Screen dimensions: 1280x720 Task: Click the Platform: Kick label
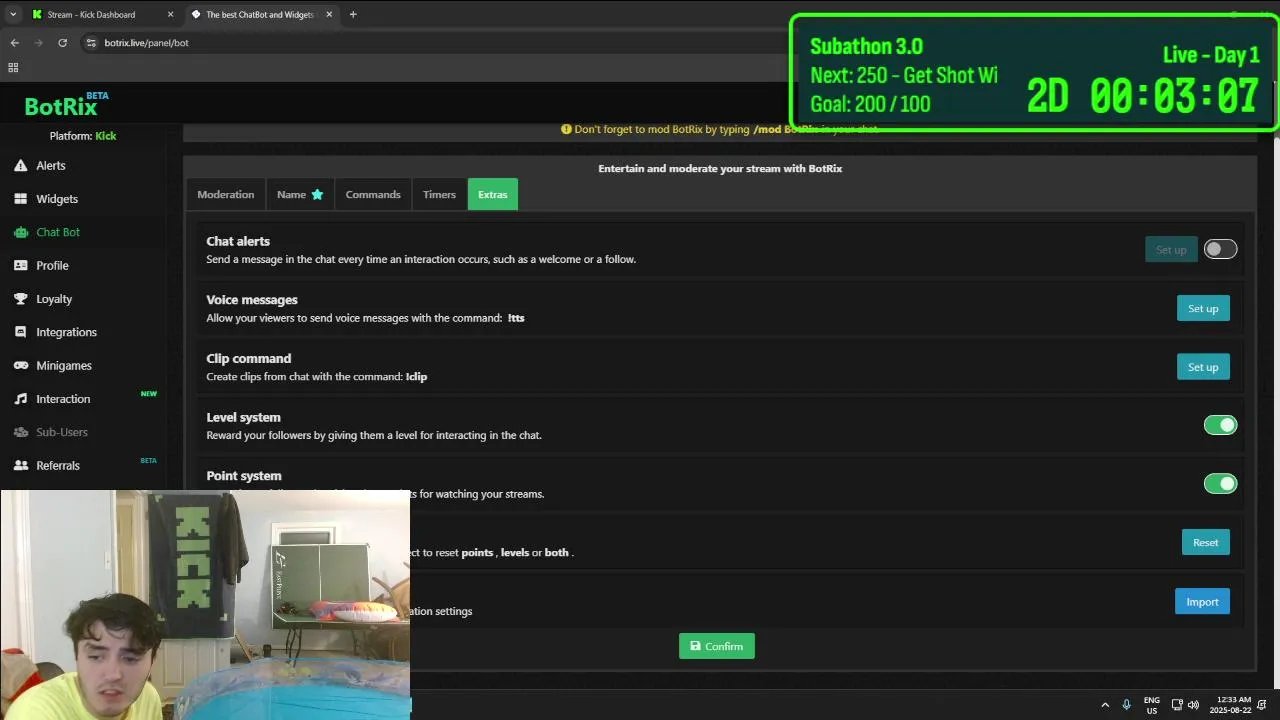pyautogui.click(x=83, y=136)
